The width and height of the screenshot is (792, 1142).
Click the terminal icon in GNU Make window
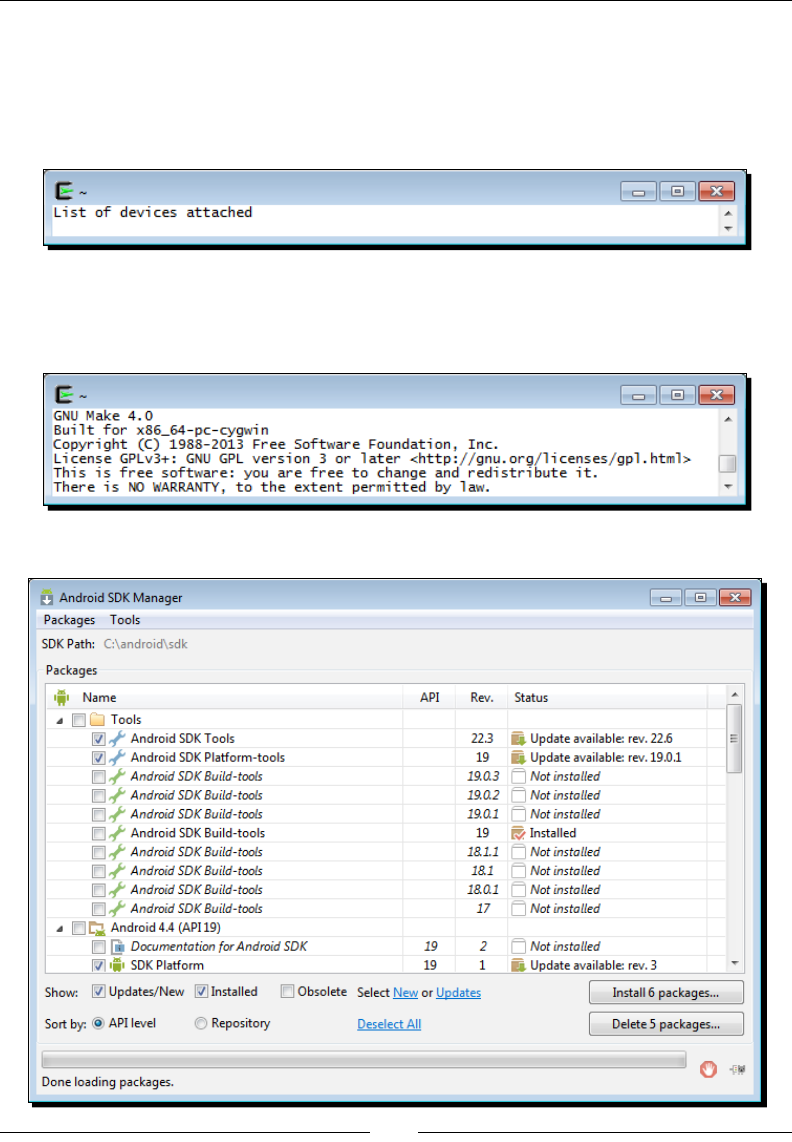point(64,395)
